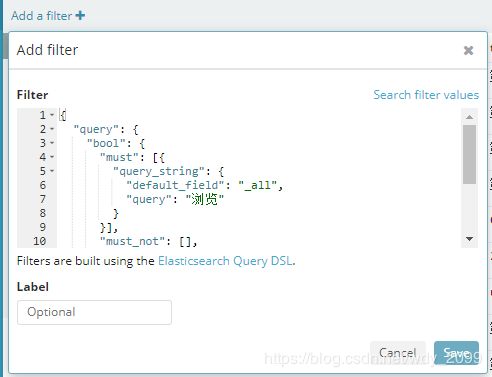This screenshot has width=492, height=377.
Task: Fold the "bool" block on line 3
Action: [52, 143]
